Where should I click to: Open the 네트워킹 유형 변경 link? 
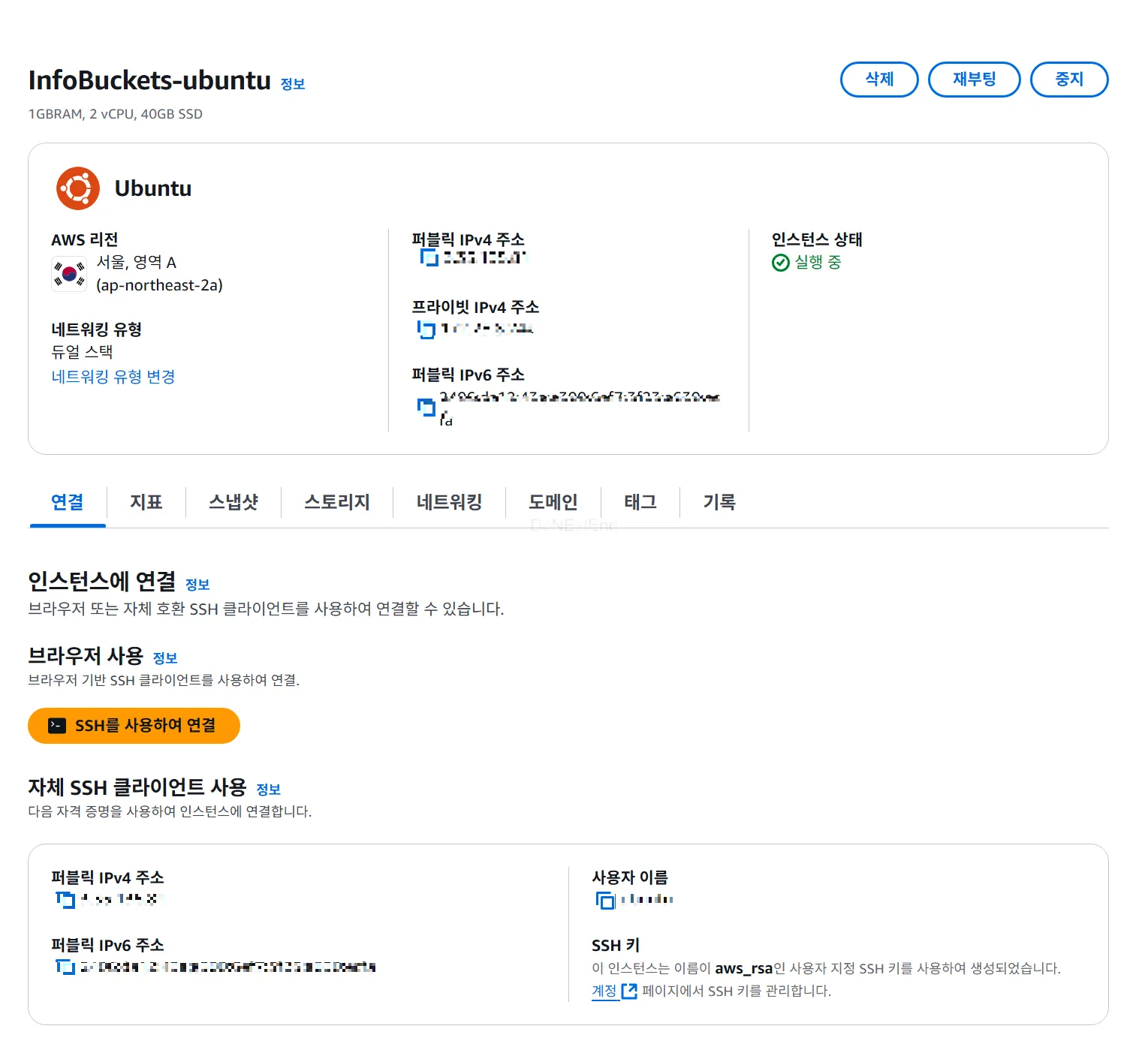(x=113, y=376)
